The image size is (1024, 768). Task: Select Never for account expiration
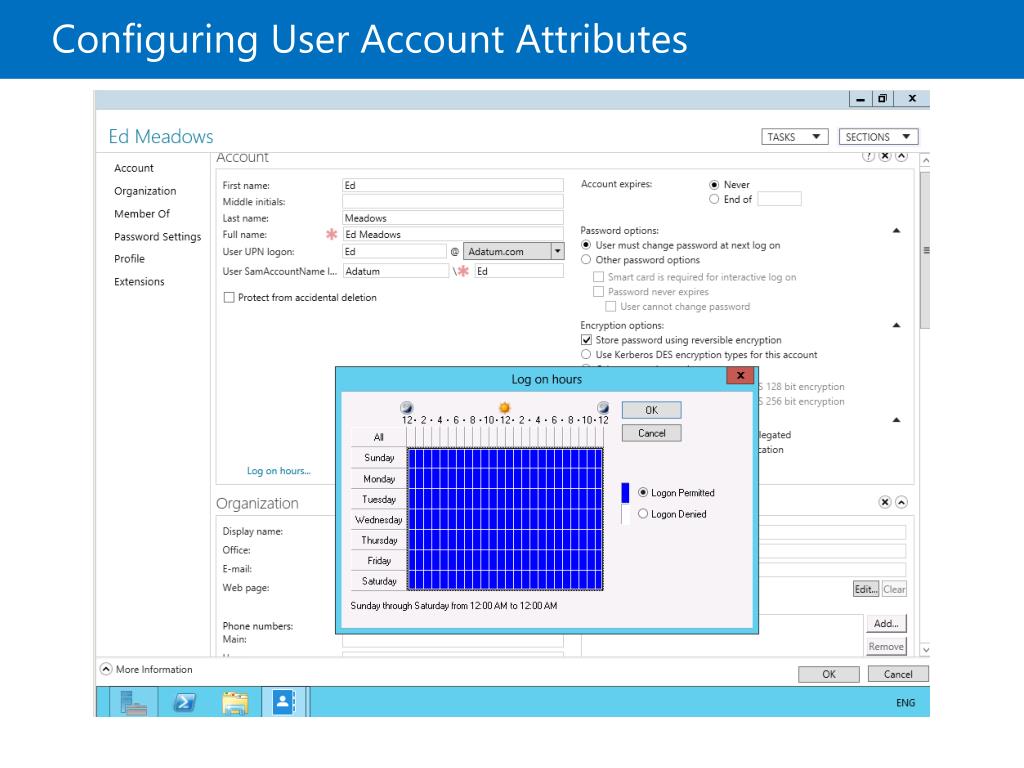click(714, 185)
